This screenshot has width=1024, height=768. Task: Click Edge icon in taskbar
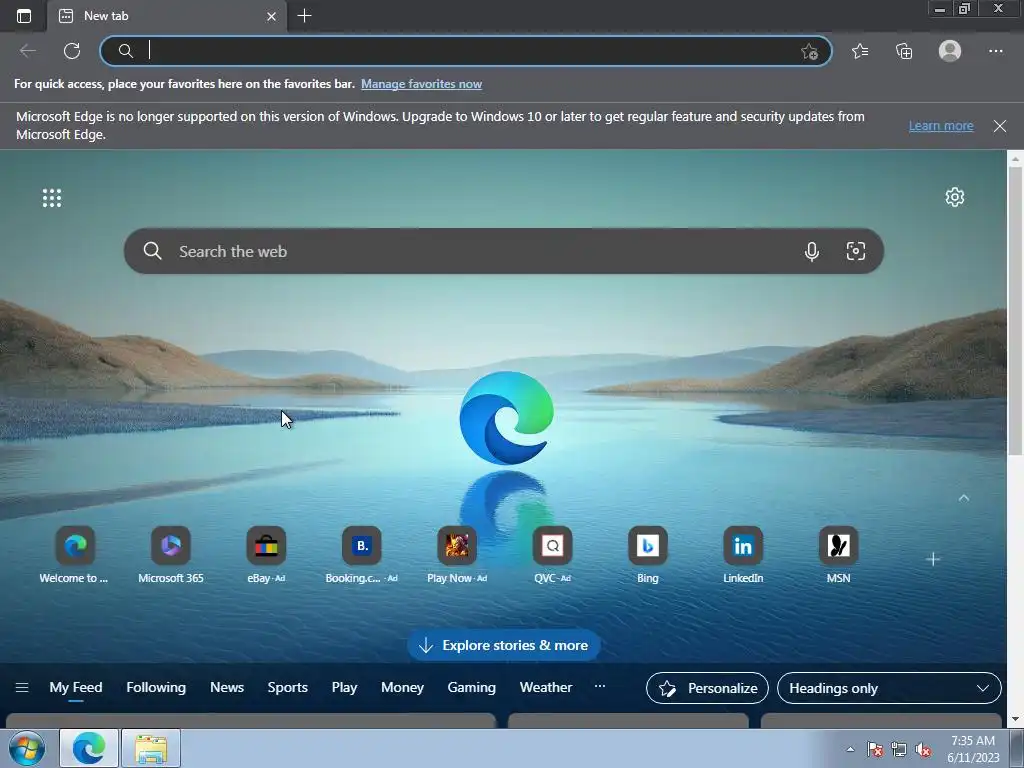[x=89, y=748]
